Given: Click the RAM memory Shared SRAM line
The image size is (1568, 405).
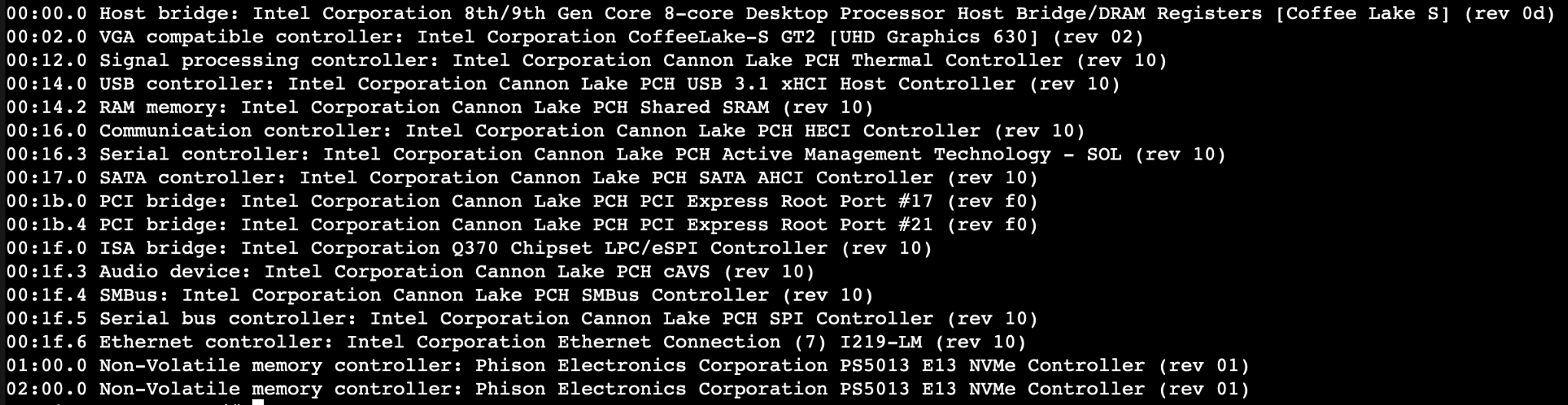Looking at the screenshot, I should [x=439, y=107].
